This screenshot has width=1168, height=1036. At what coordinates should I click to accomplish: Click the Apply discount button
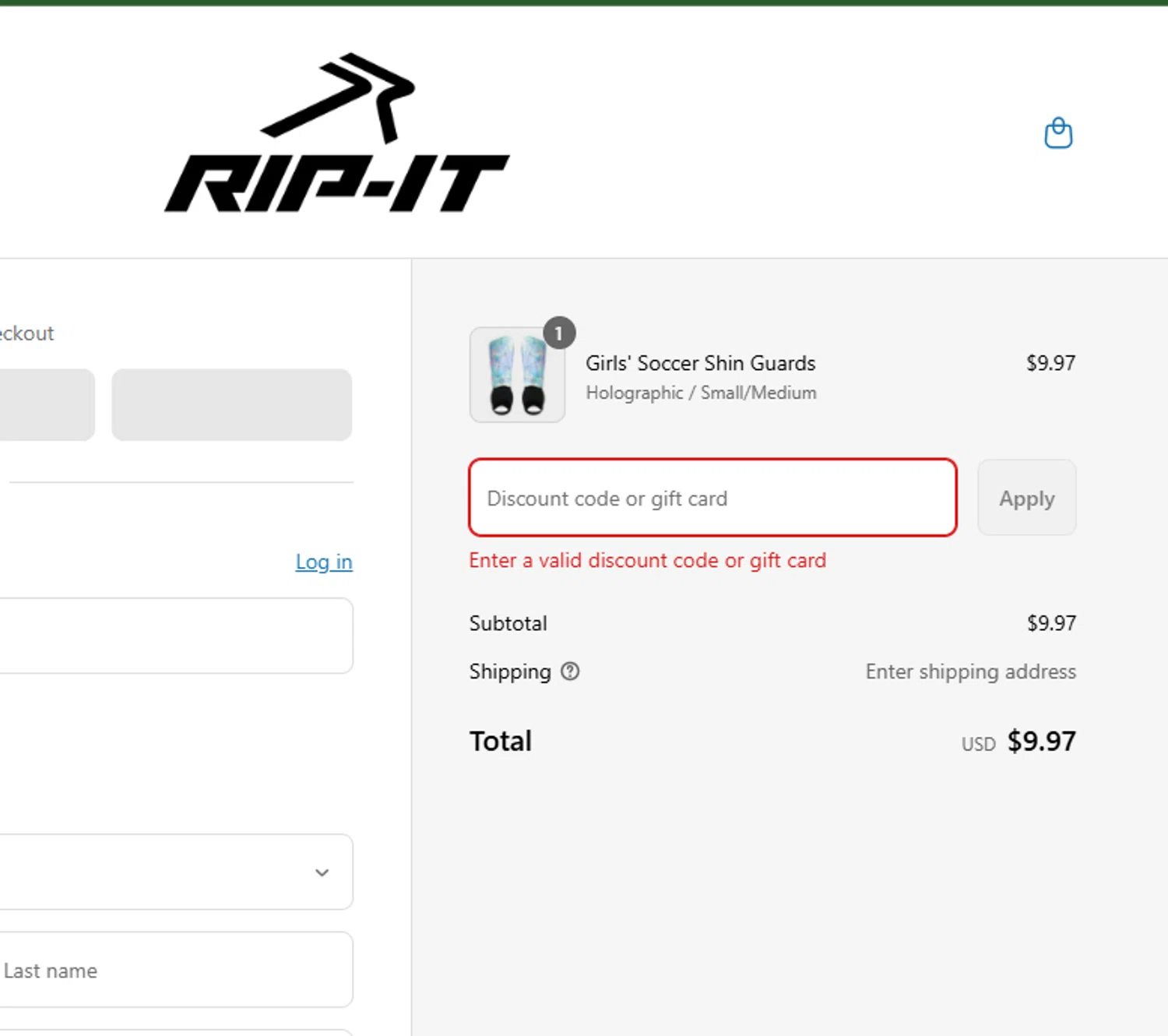(1027, 498)
